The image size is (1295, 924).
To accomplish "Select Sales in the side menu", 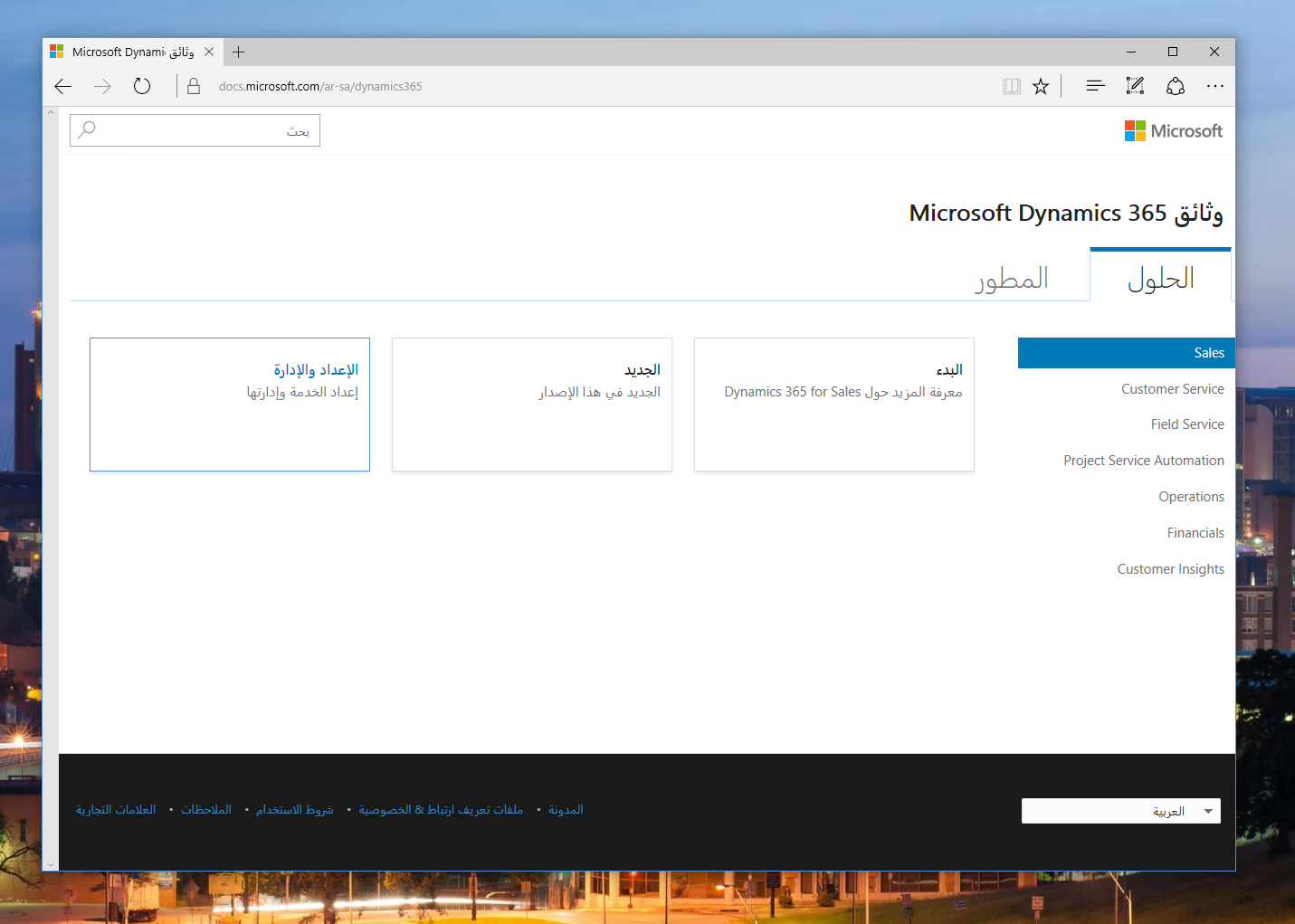I will [x=1126, y=353].
